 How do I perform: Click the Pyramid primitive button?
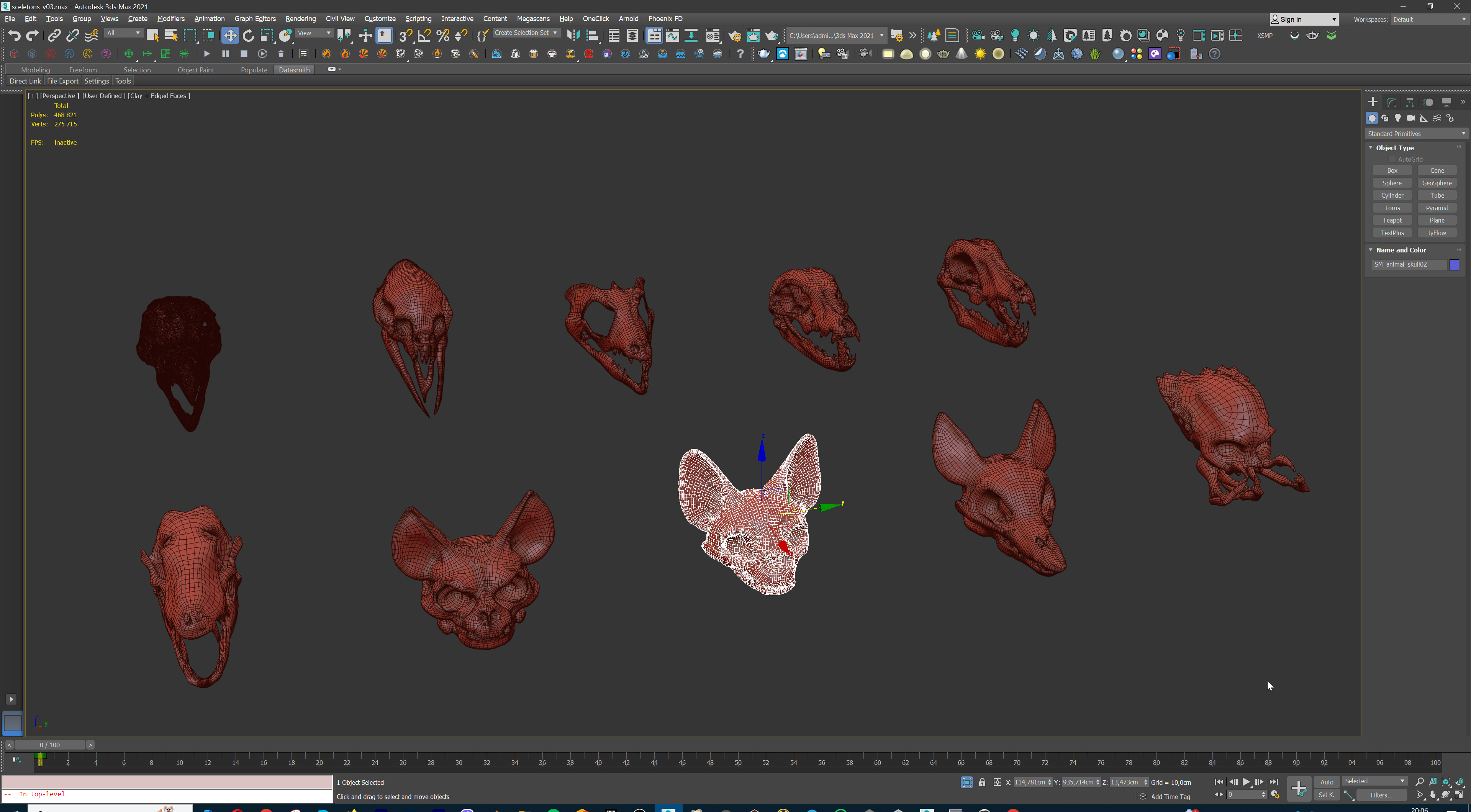1437,208
